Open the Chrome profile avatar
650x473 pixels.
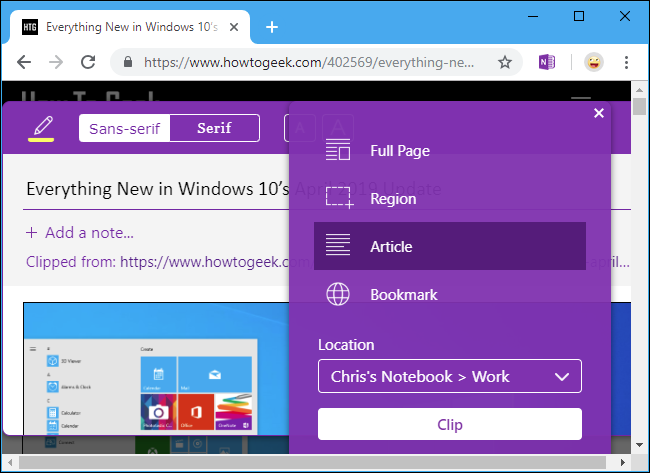tap(594, 62)
